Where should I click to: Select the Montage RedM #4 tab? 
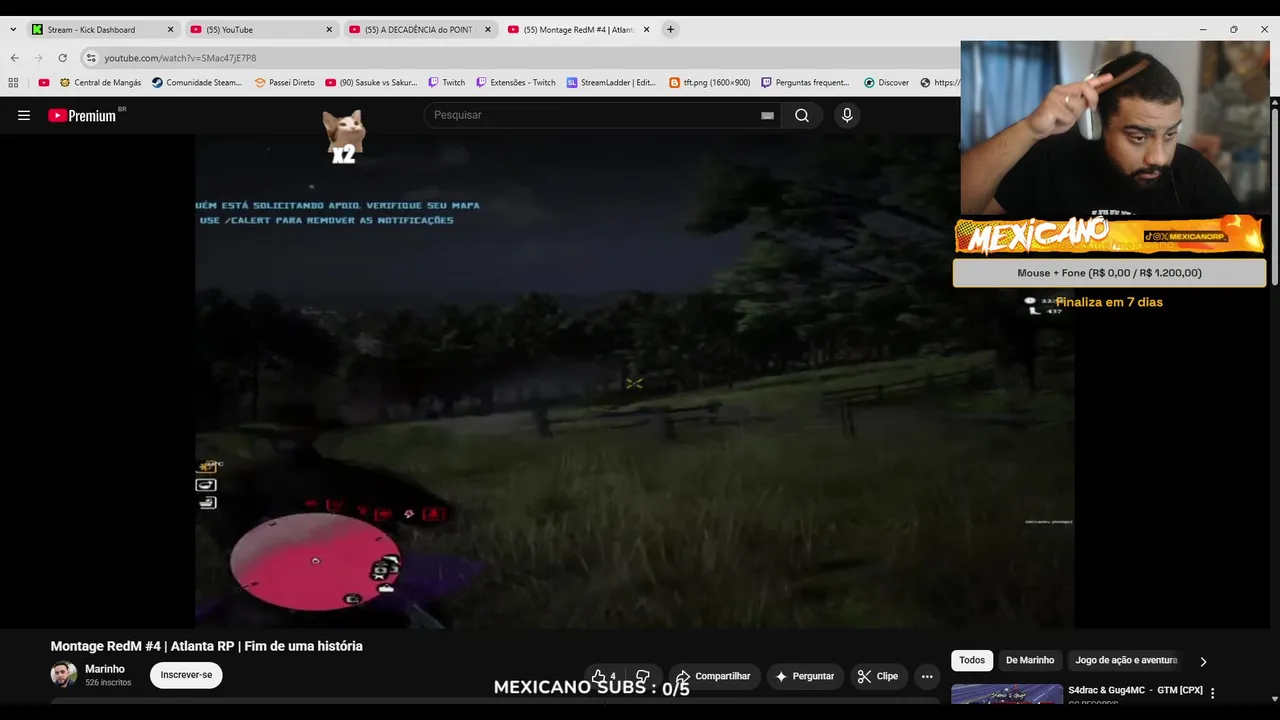click(578, 30)
